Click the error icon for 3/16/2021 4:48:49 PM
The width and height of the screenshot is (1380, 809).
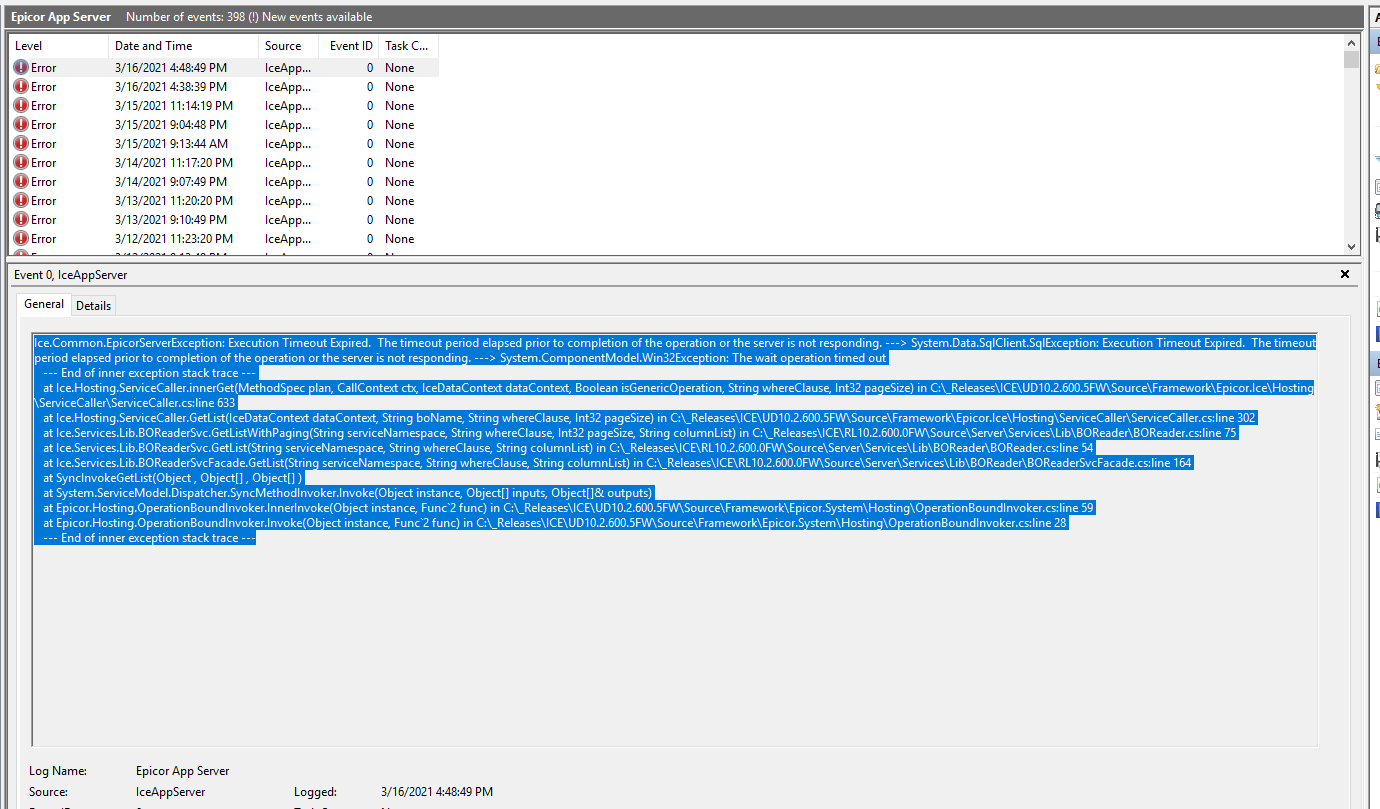(x=21, y=68)
